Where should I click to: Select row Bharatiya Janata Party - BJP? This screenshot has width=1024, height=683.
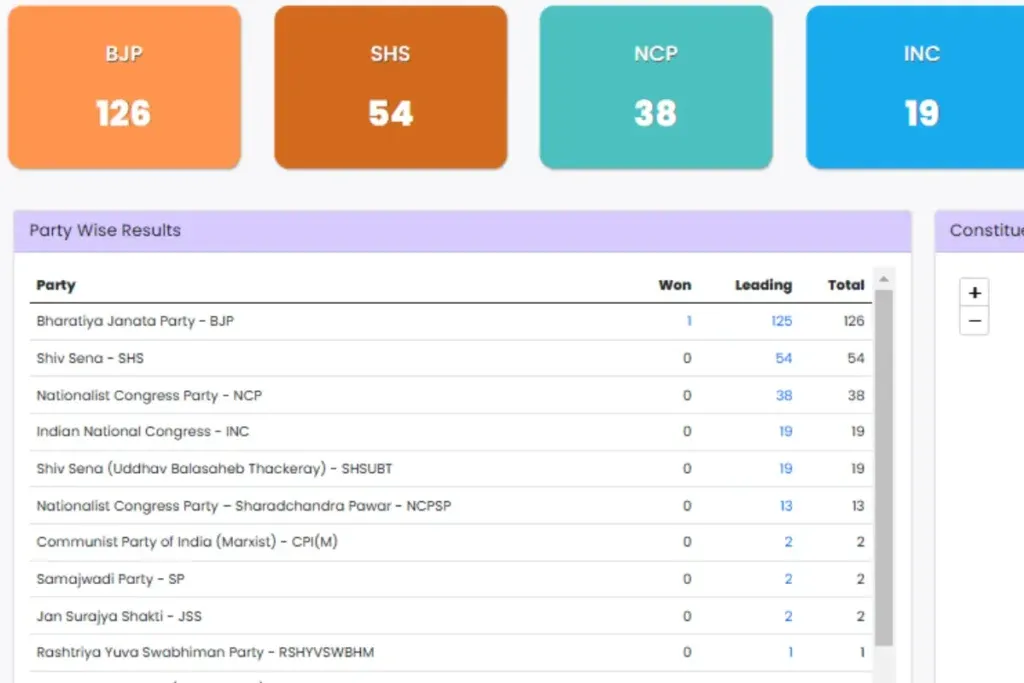click(x=451, y=321)
